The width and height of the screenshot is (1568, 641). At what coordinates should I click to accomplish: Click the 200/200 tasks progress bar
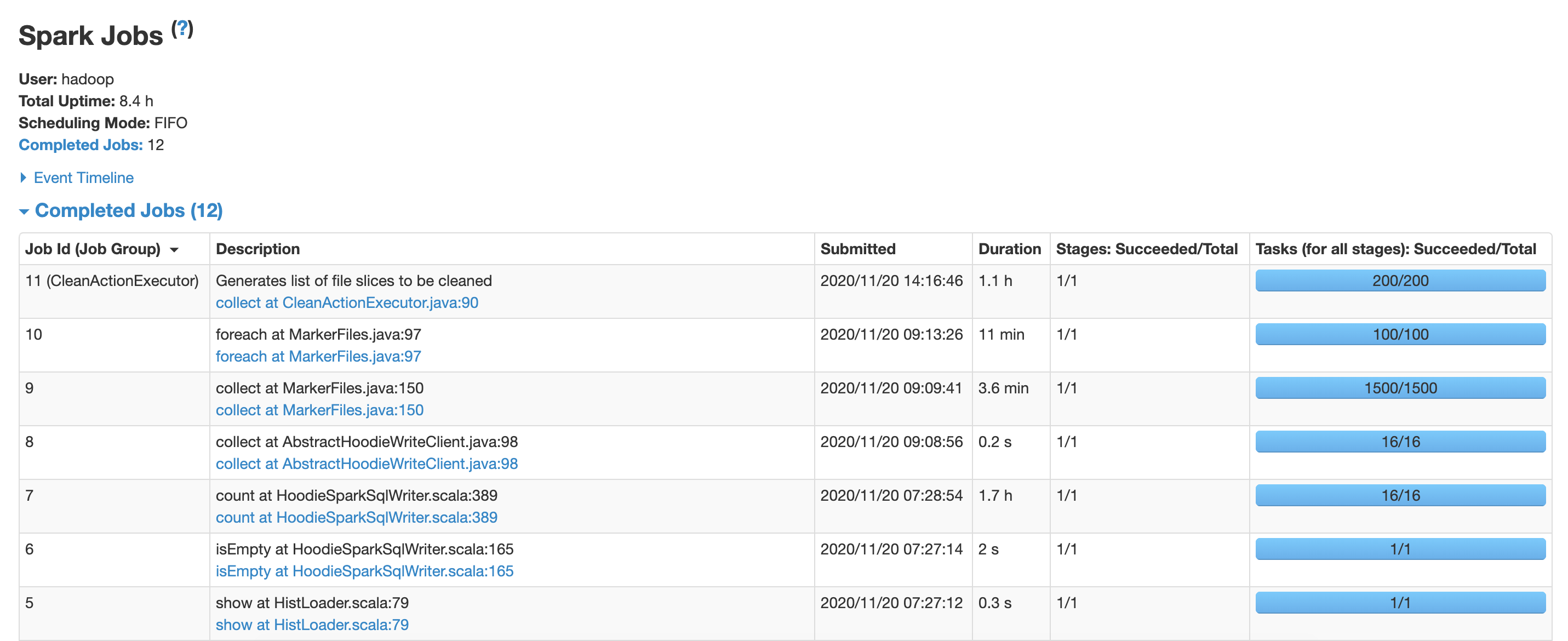(x=1399, y=281)
